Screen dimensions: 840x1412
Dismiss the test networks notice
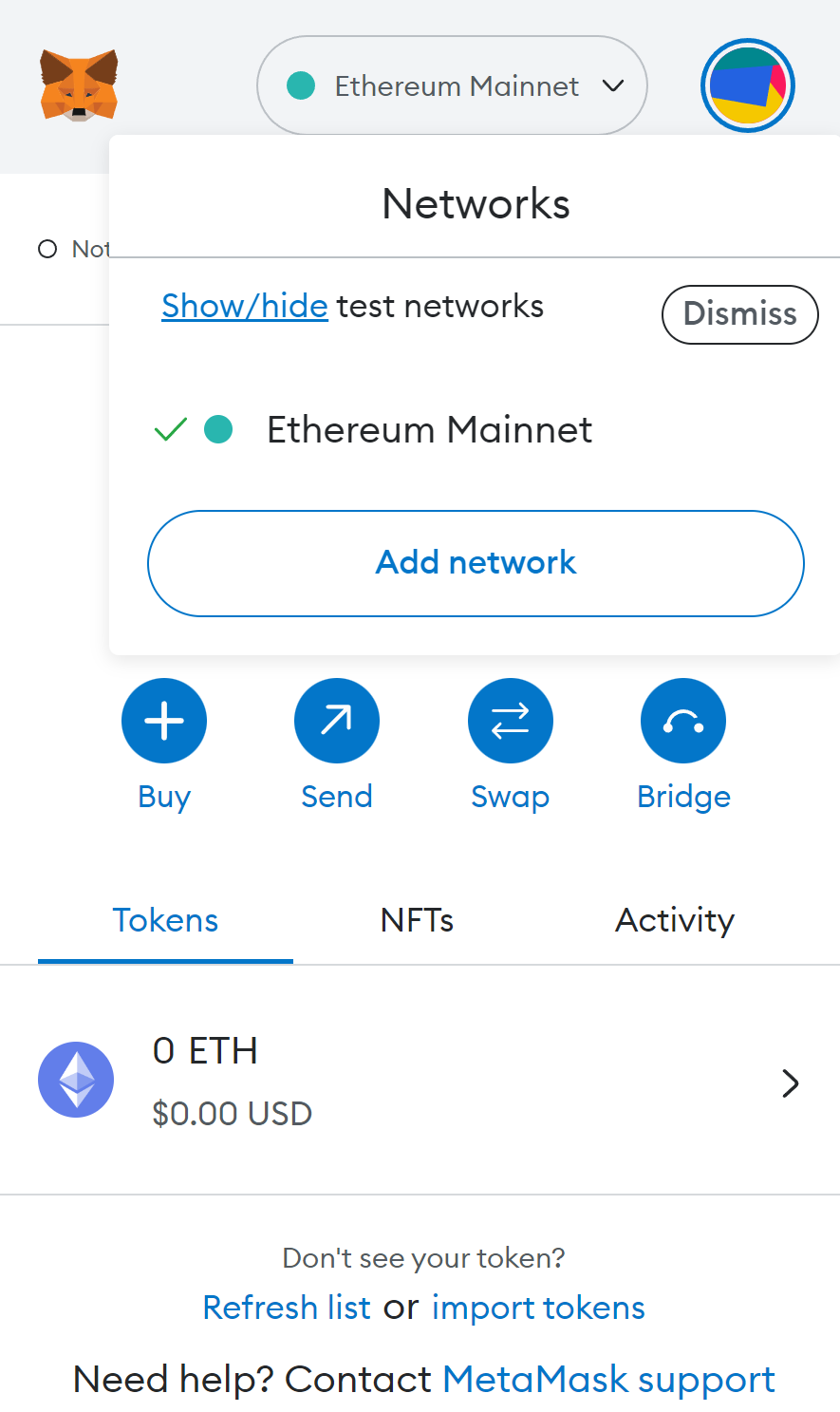739,314
